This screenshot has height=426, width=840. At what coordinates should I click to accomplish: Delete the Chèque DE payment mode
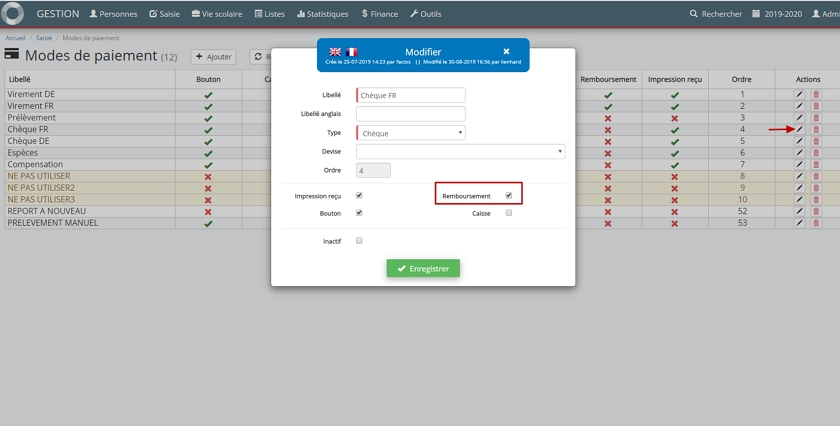816,141
